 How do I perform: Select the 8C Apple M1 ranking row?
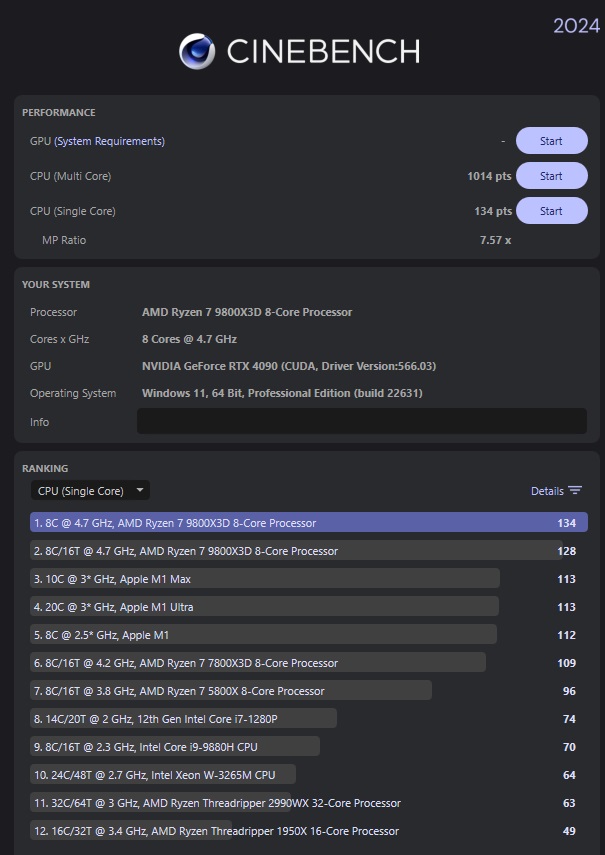(x=309, y=635)
